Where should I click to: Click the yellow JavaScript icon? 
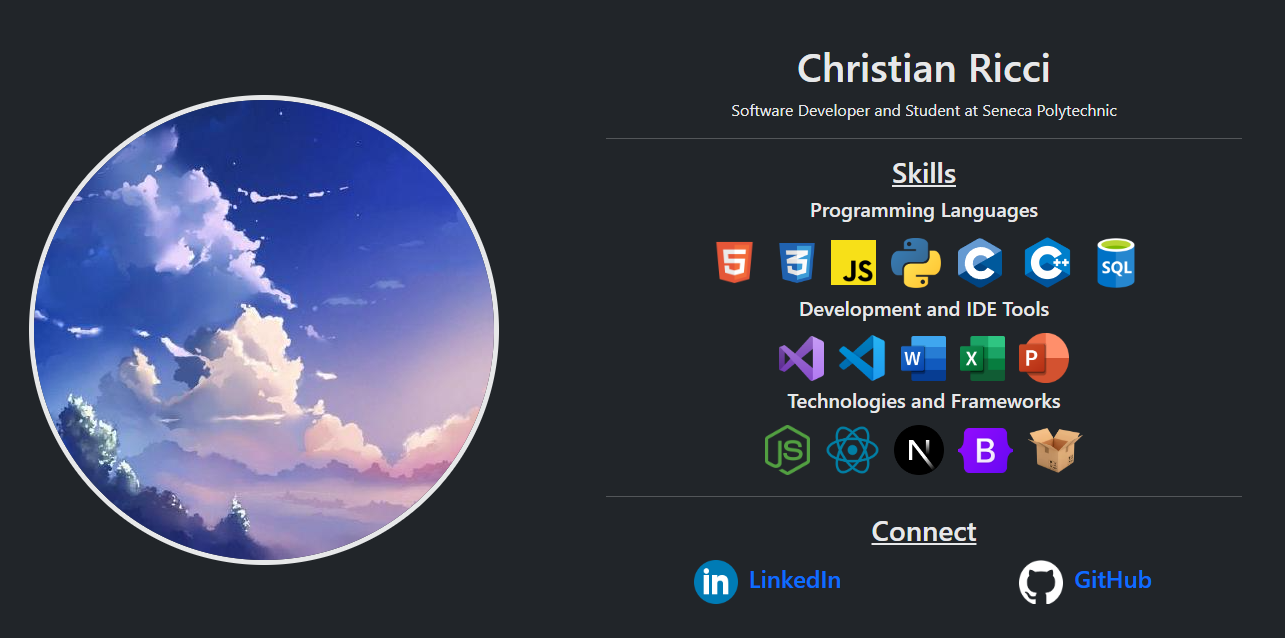pos(853,263)
